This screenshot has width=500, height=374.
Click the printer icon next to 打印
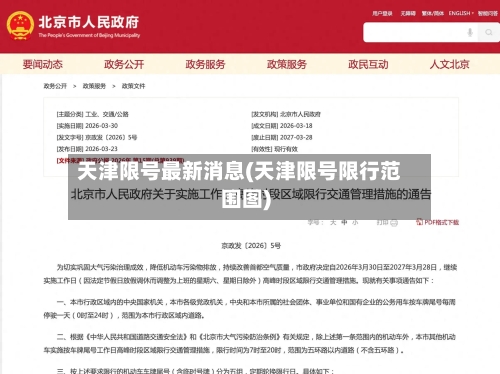394,222
